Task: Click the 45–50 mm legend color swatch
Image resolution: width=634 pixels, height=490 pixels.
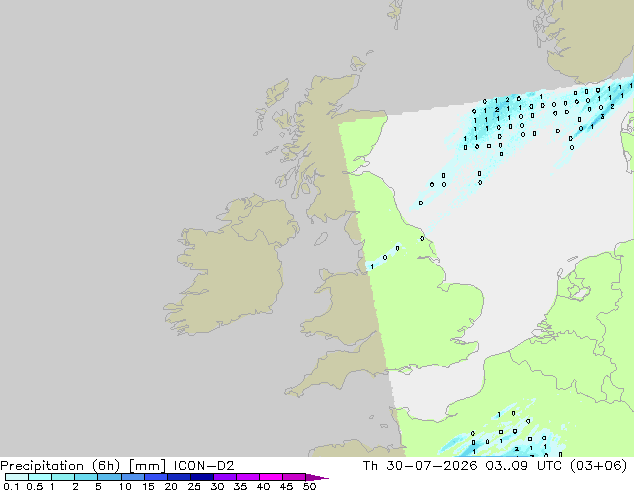Action: tap(294, 477)
